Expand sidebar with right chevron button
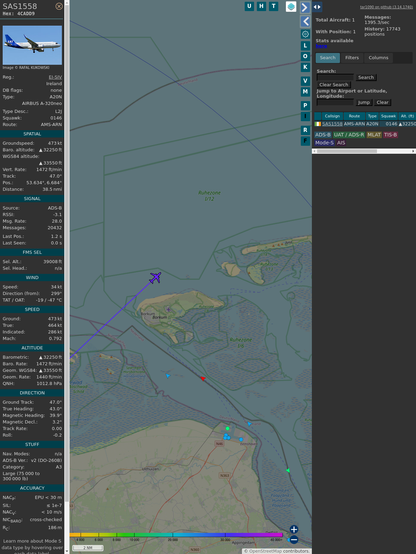The height and width of the screenshot is (554, 416). coord(305,7)
